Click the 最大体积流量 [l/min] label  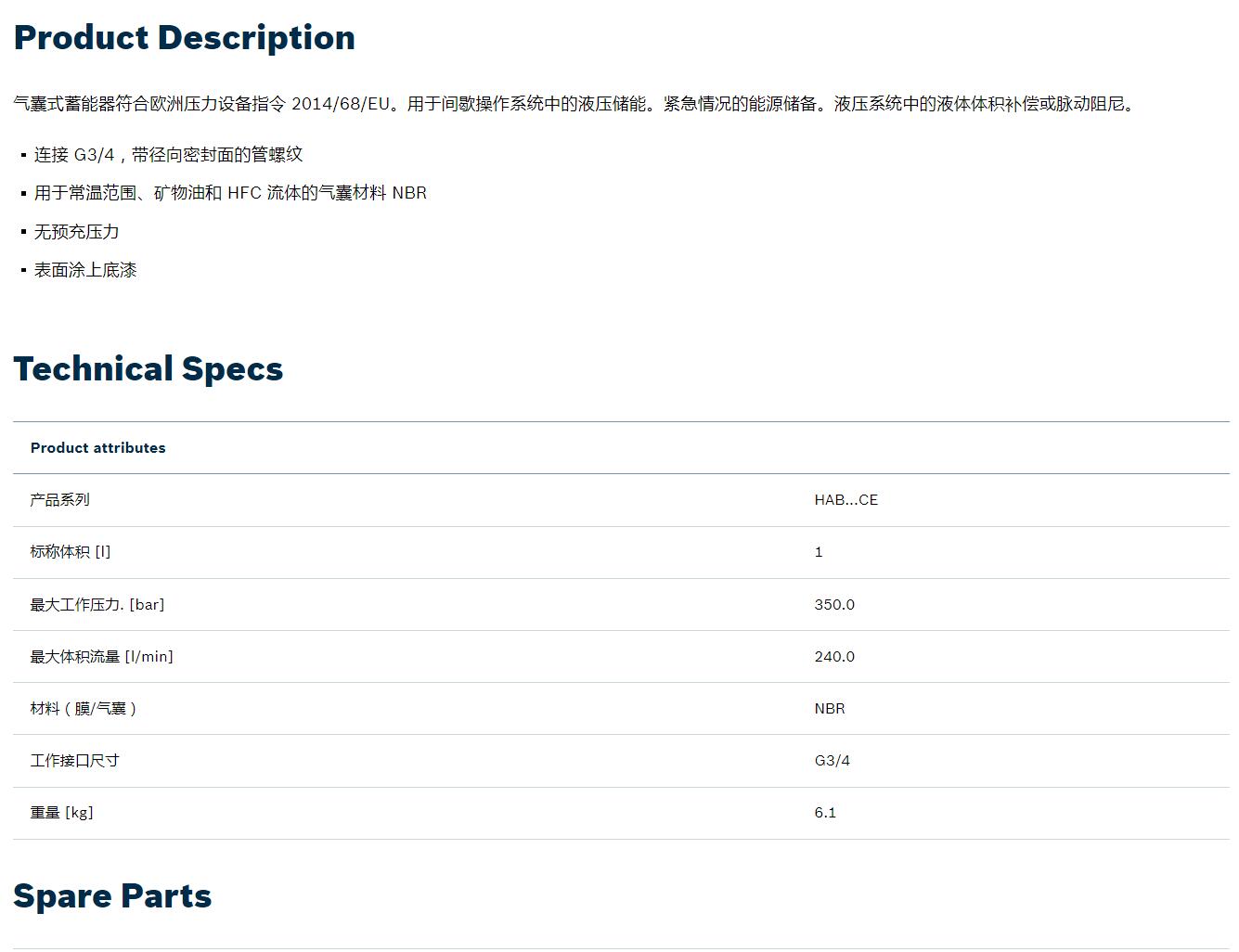point(101,656)
